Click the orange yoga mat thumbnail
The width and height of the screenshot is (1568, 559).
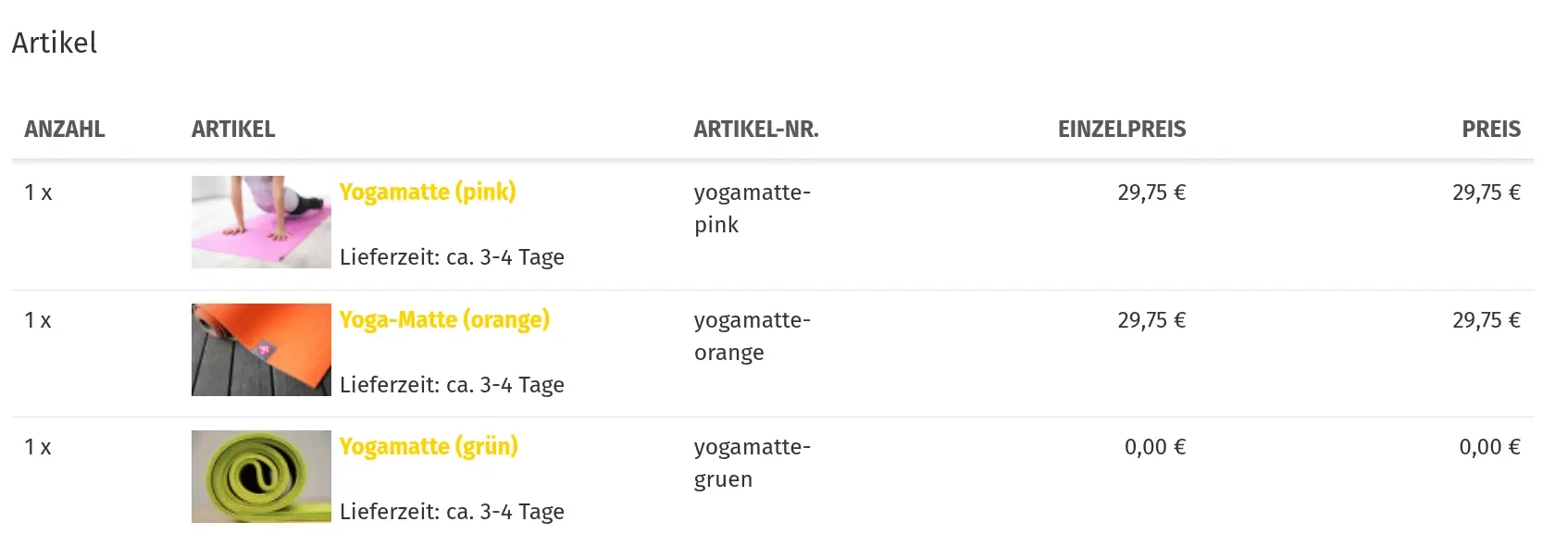click(261, 350)
